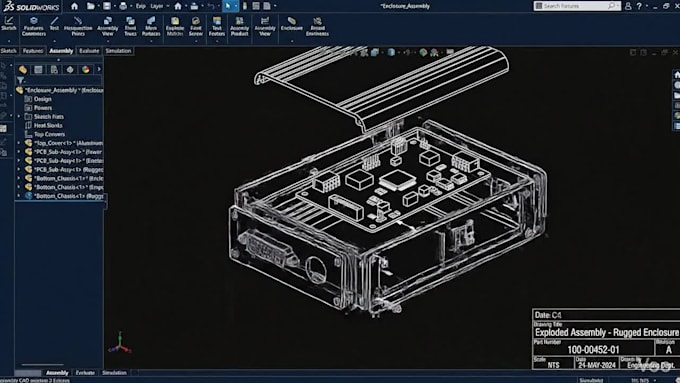Open a file with the folder icon

90,6
